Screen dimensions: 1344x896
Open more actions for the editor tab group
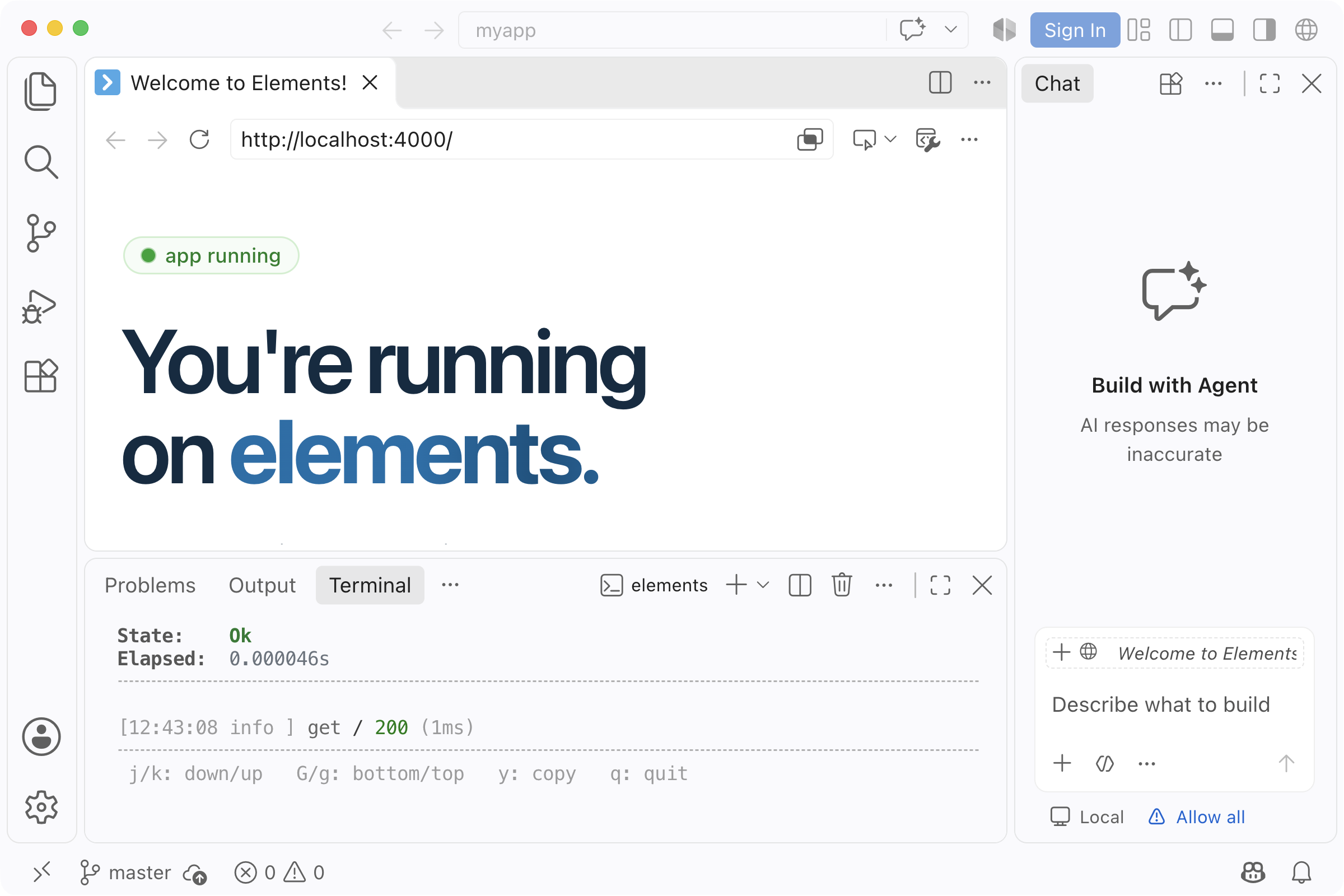pyautogui.click(x=982, y=83)
